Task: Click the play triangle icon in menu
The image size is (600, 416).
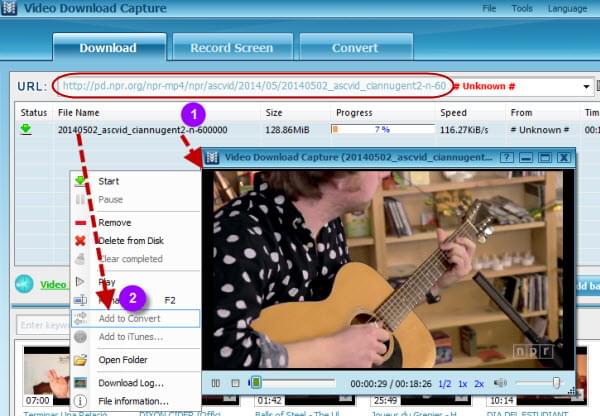Action: [80, 282]
